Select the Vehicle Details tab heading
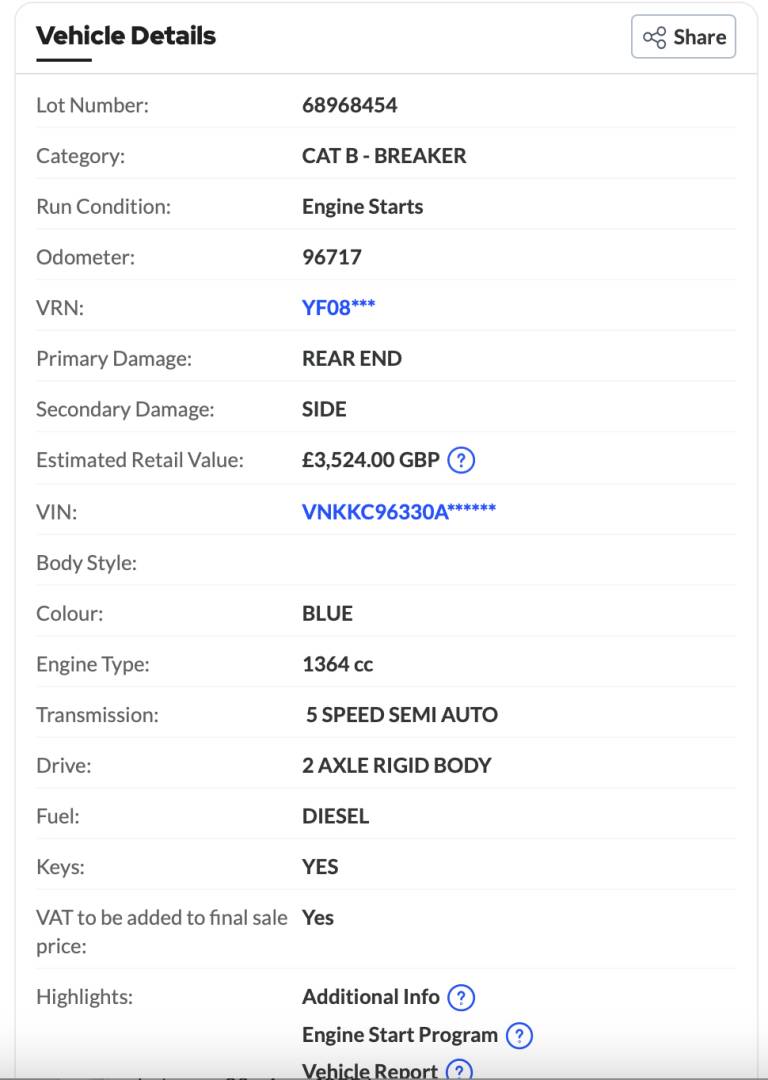The image size is (768, 1080). click(126, 37)
